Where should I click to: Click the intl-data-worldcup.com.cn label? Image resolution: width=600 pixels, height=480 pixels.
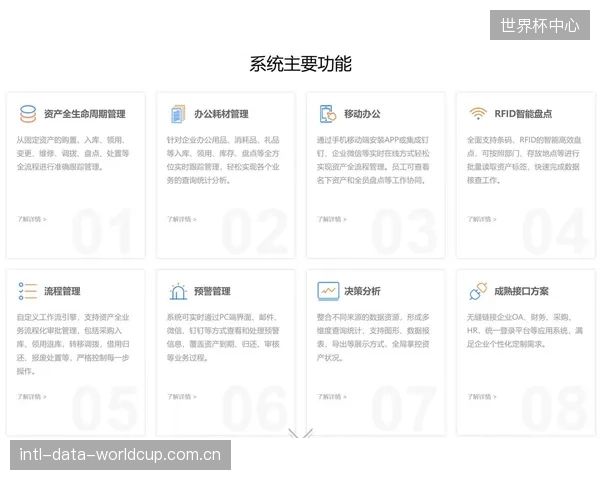(x=120, y=455)
